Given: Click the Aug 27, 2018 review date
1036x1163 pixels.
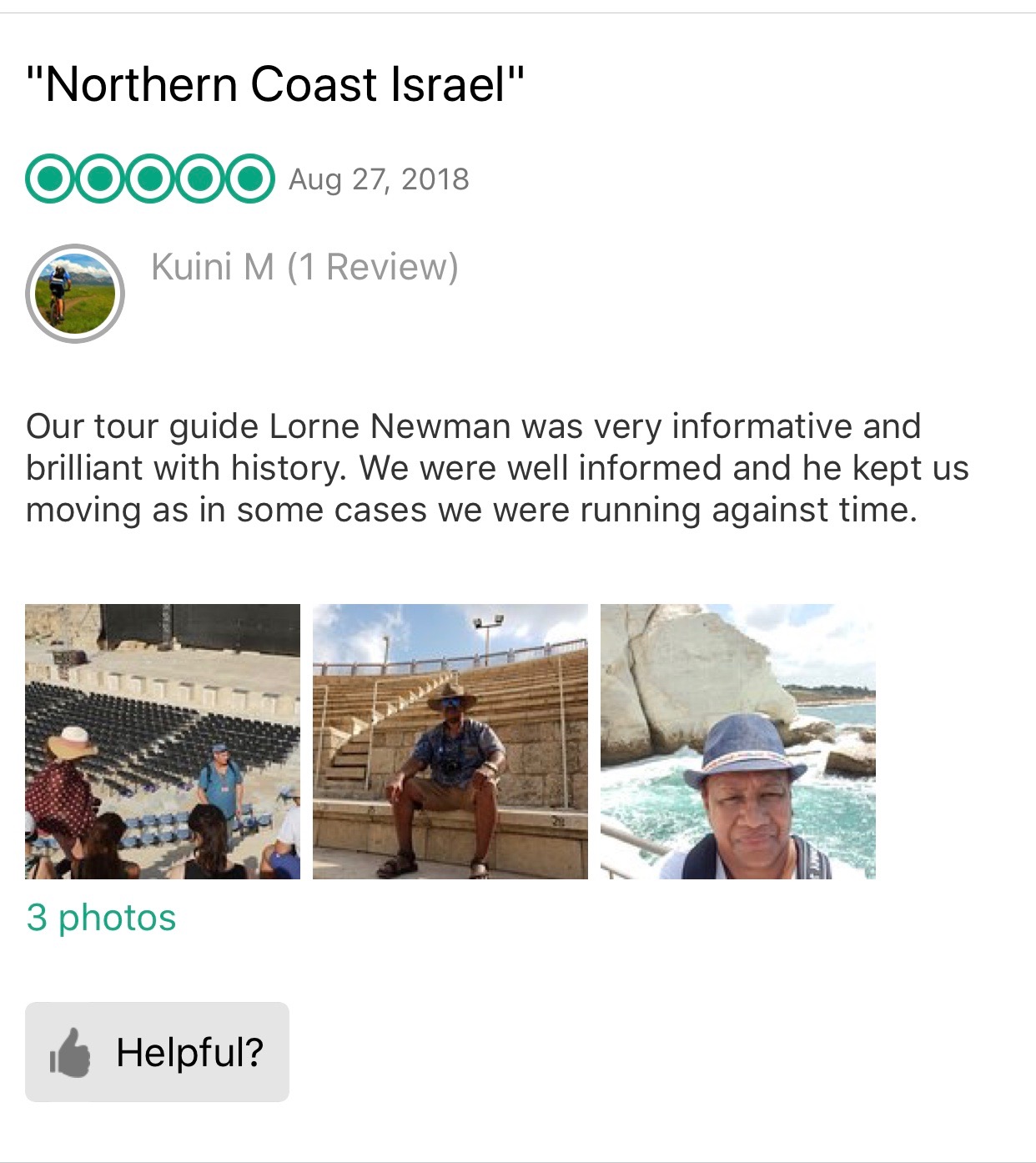Looking at the screenshot, I should (379, 179).
